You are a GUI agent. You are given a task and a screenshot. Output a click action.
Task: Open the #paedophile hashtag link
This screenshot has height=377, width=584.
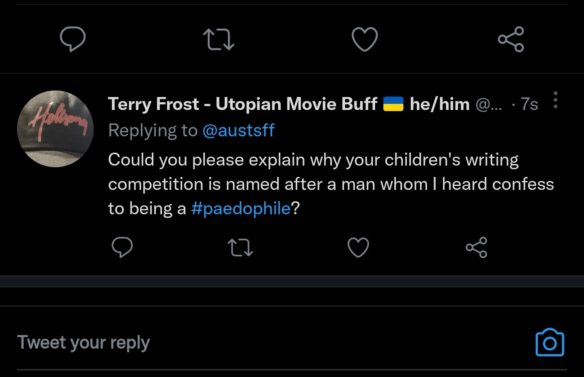(241, 208)
